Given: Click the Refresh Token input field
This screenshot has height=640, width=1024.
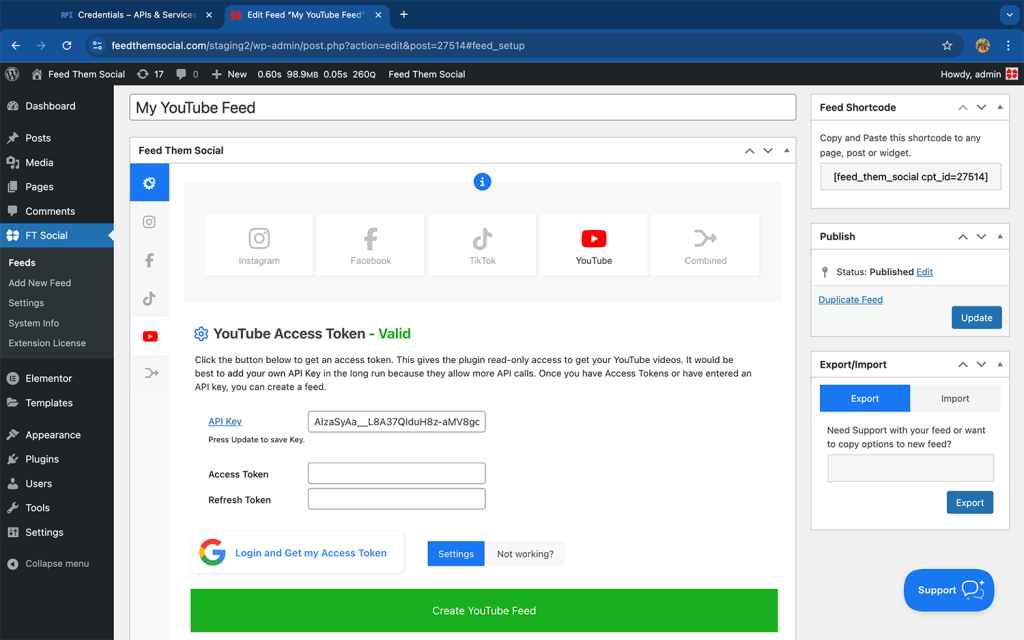Looking at the screenshot, I should coord(396,499).
